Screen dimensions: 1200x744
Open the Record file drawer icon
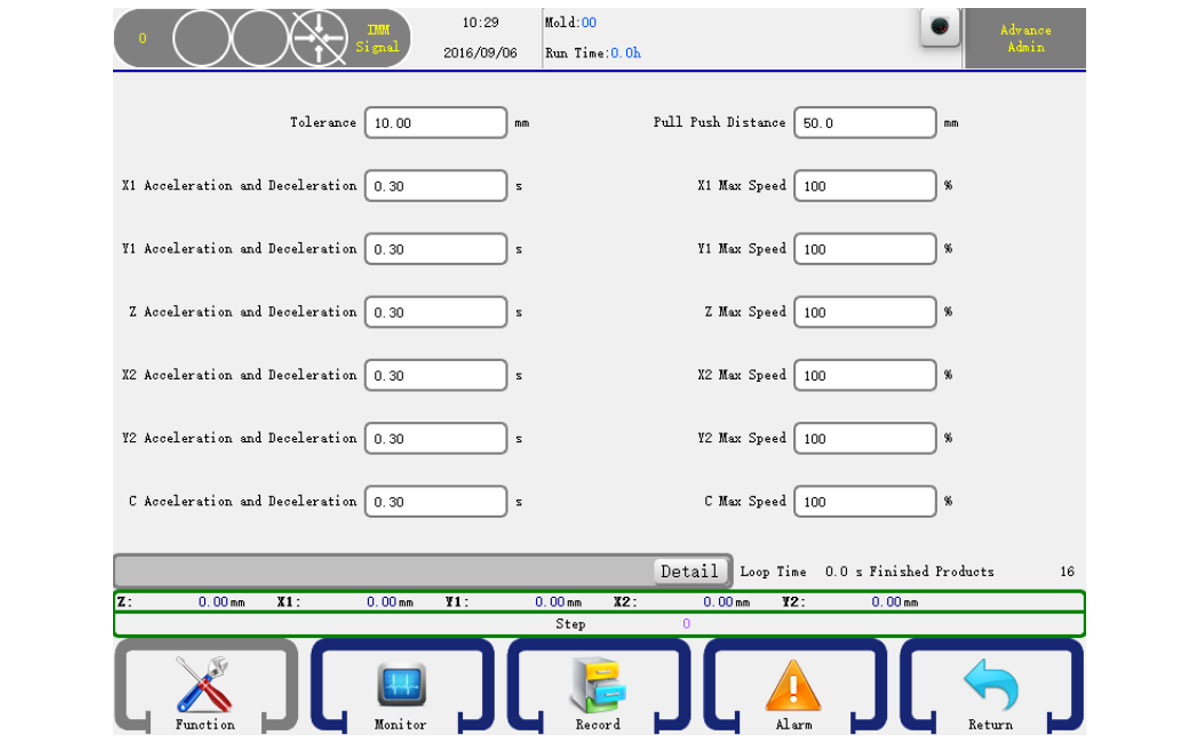597,685
